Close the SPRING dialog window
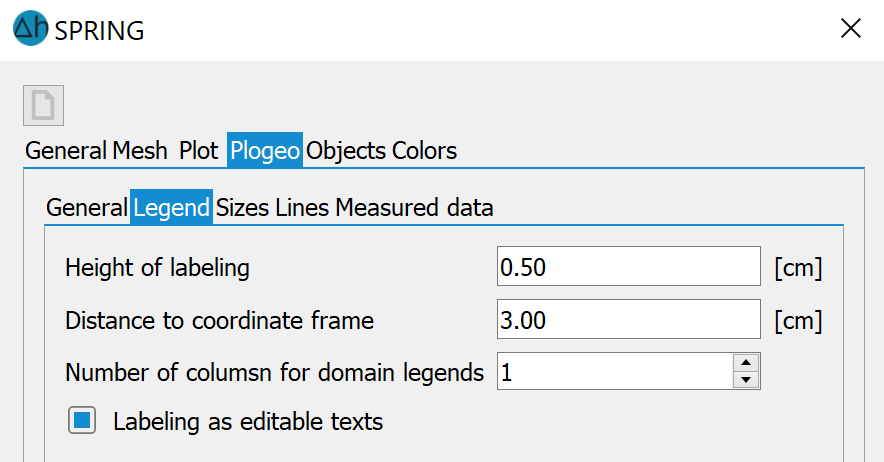Screen dimensions: 884x462 (x=850, y=28)
